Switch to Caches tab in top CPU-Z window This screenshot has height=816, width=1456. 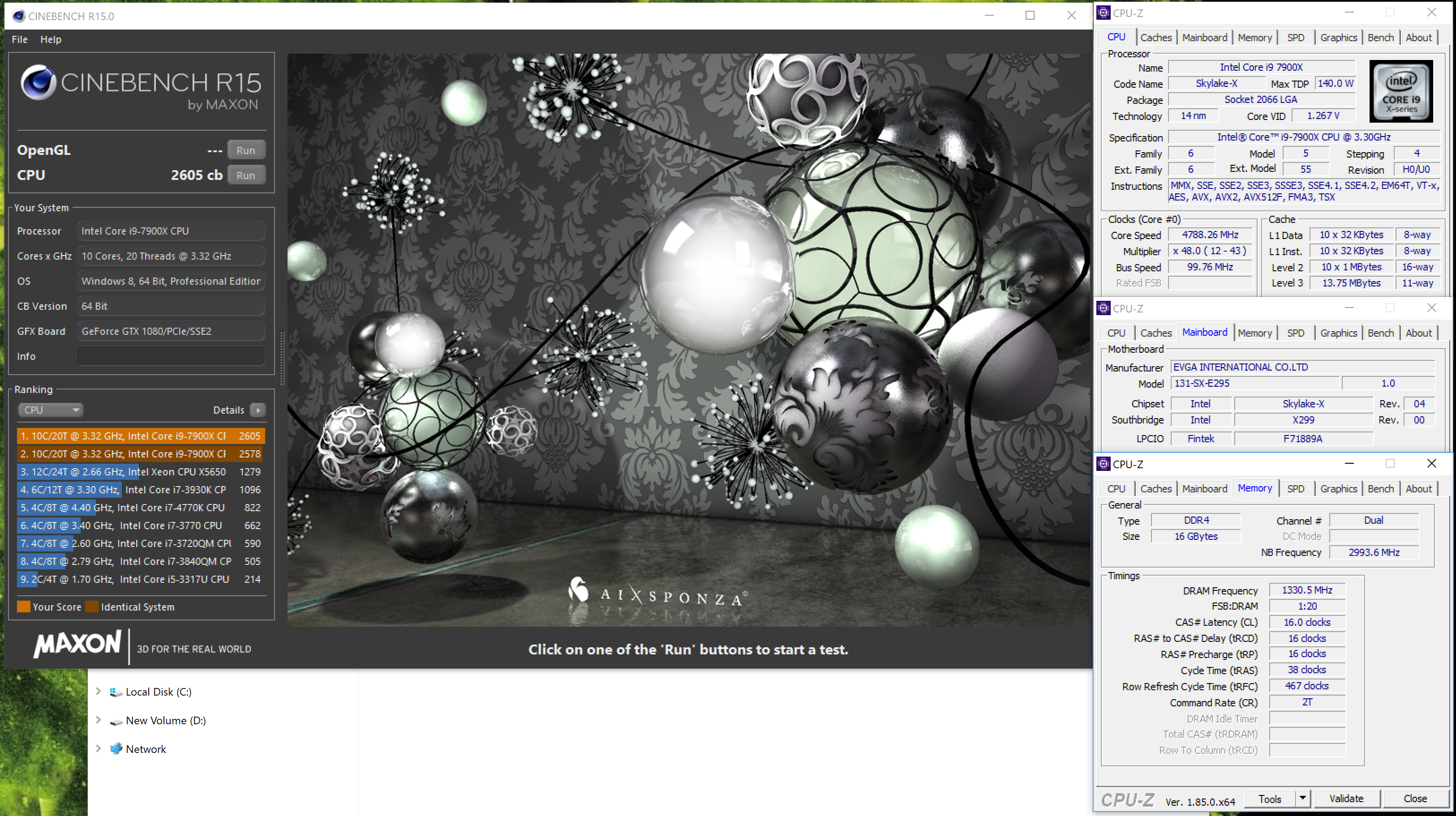click(x=1156, y=37)
